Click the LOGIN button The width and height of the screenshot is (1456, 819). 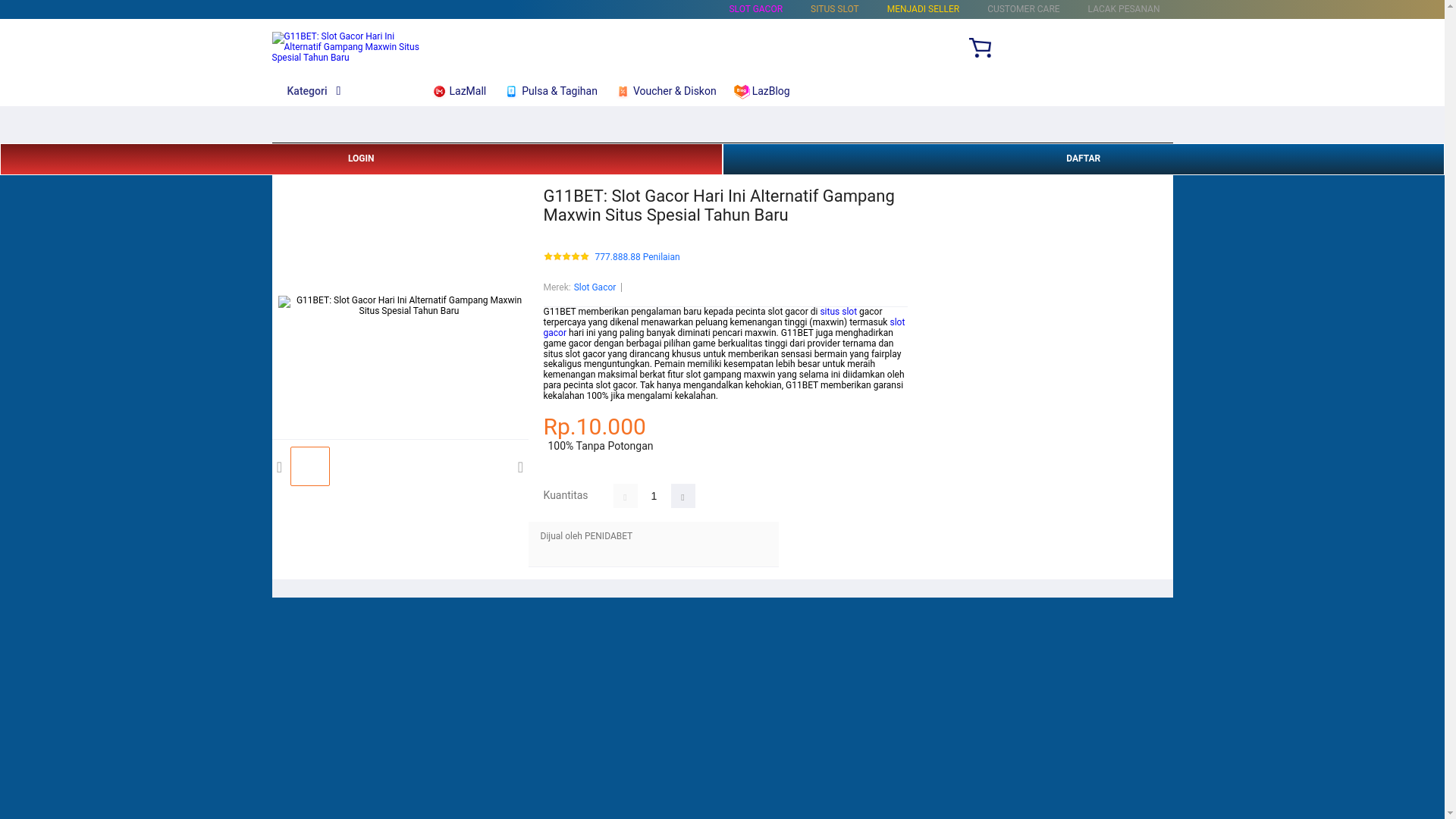pyautogui.click(x=361, y=159)
